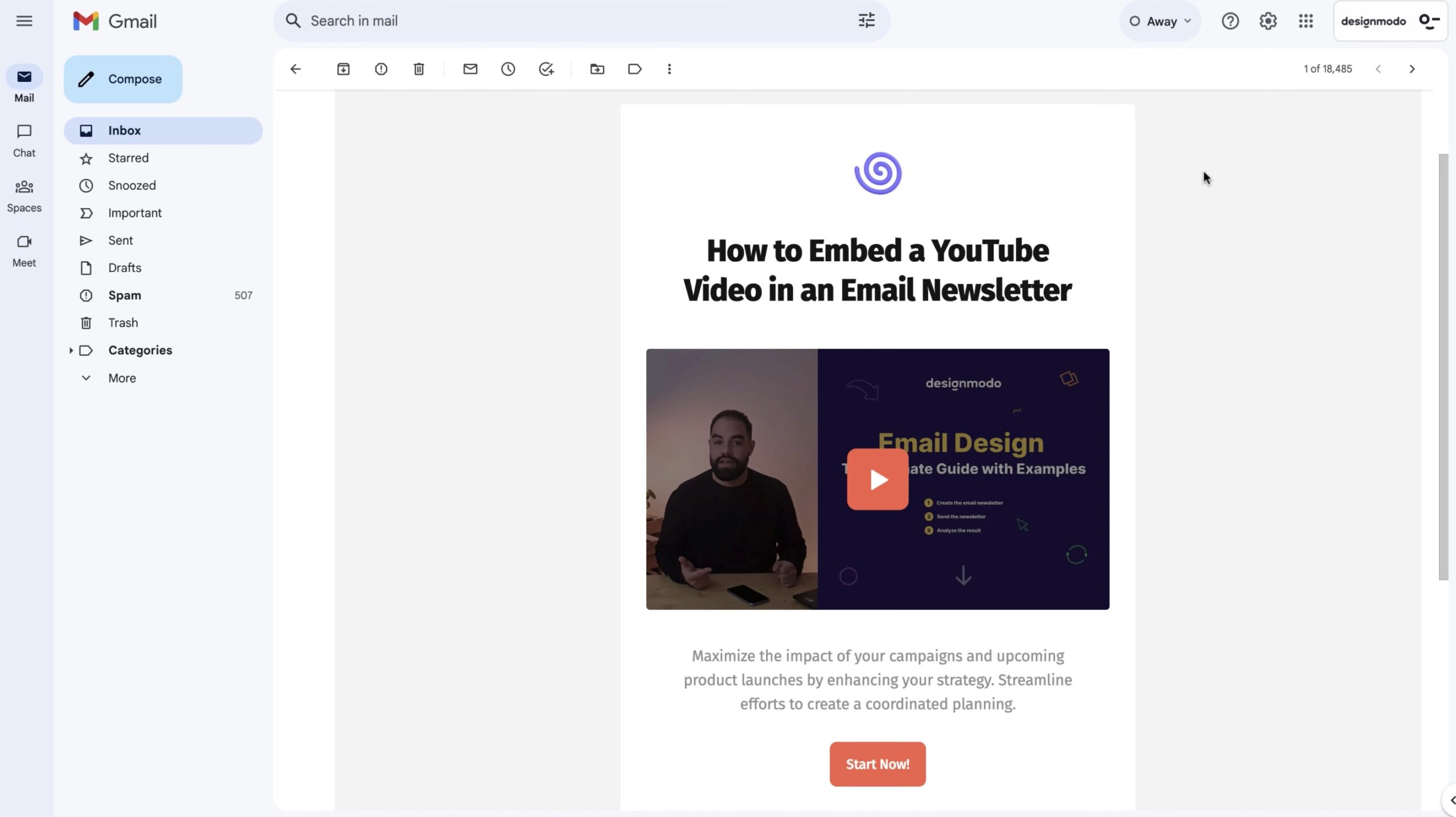Click the delete trash icon in toolbar

pyautogui.click(x=419, y=68)
